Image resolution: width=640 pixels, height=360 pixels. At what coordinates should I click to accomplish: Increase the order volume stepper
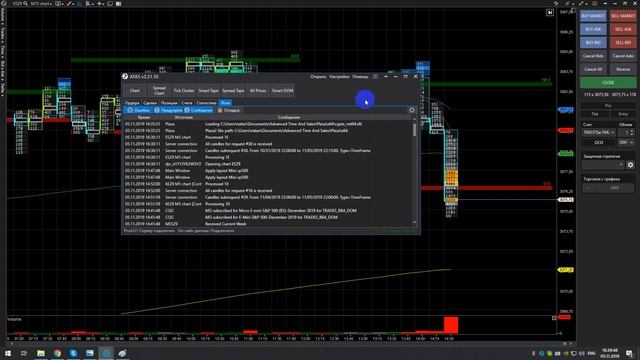pos(632,131)
